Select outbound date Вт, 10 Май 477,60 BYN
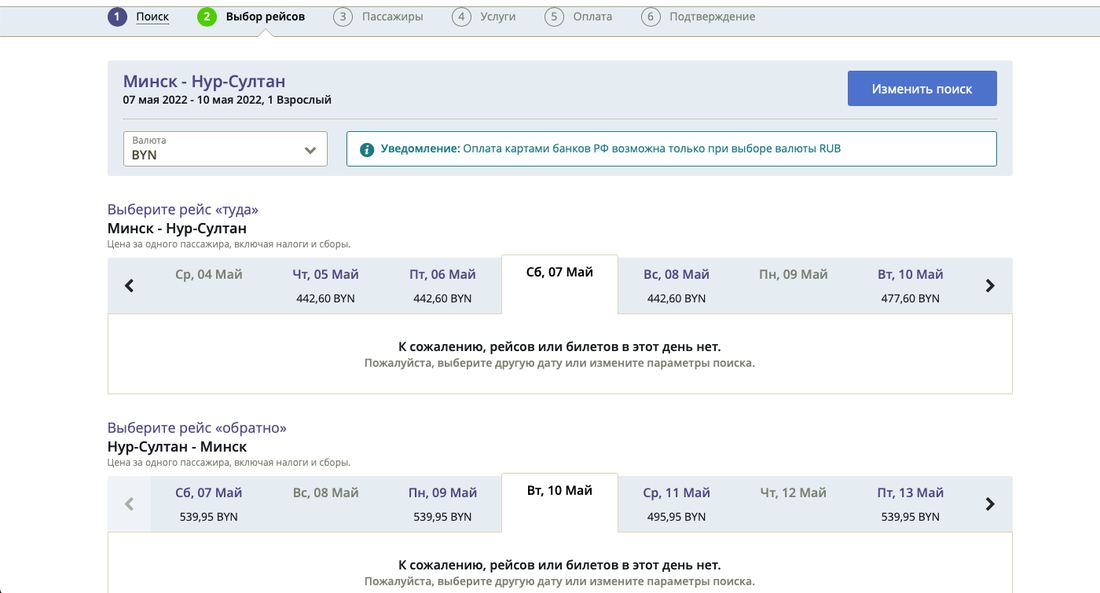The height and width of the screenshot is (593, 1100). tap(910, 285)
